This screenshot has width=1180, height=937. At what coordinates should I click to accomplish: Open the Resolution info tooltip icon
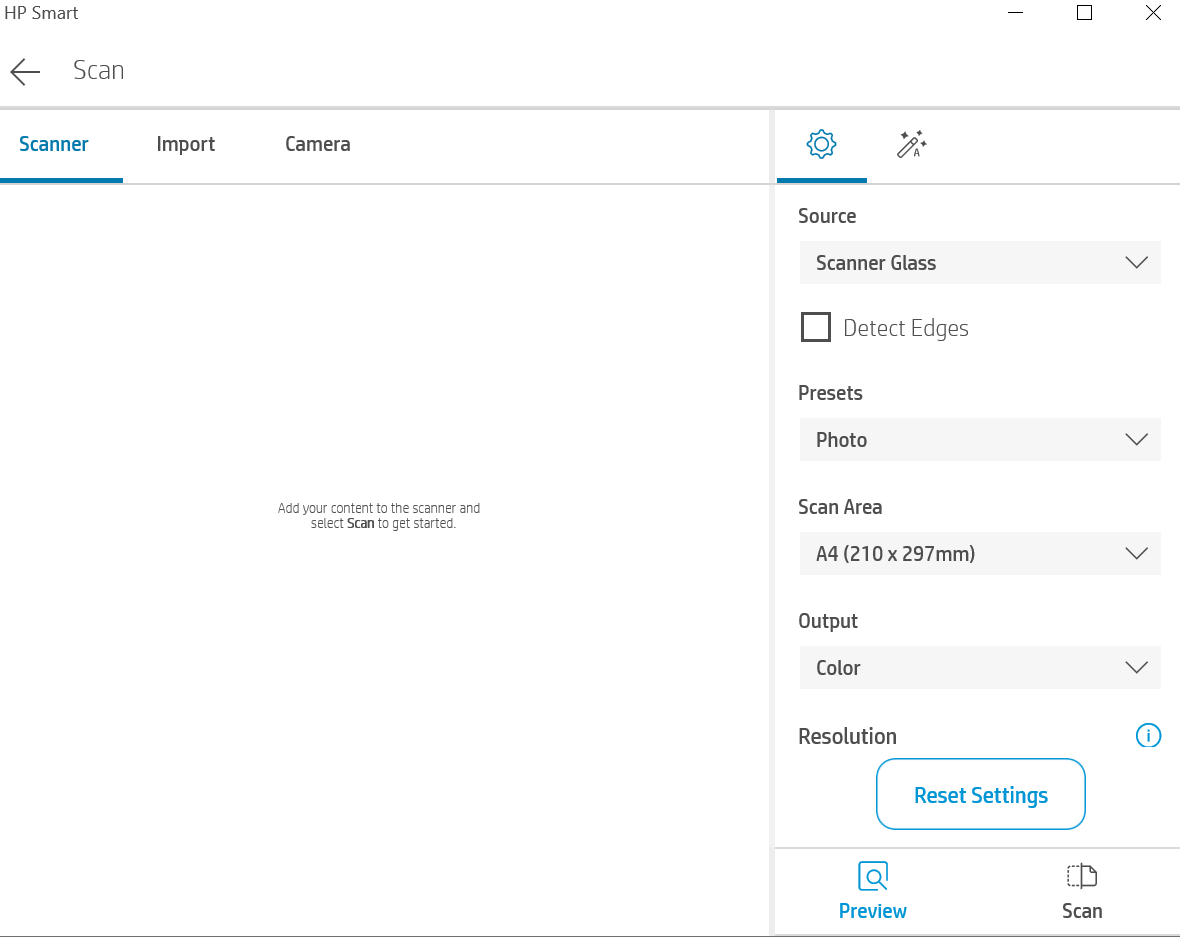[x=1148, y=736]
